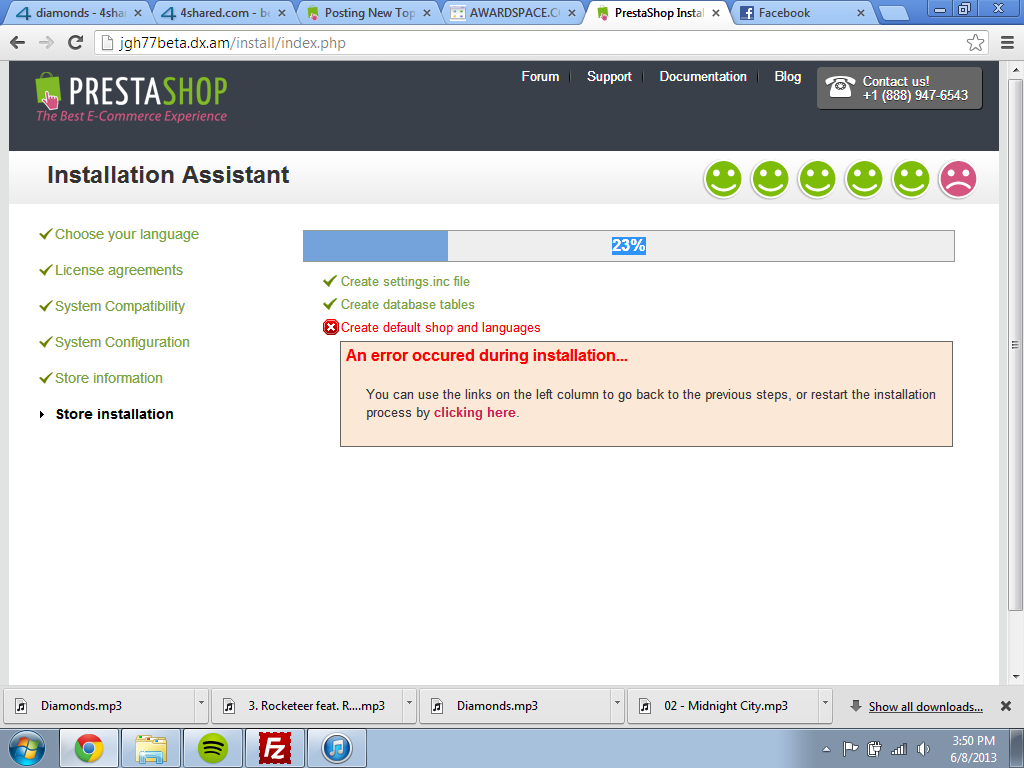
Task: Open the new tab button
Action: pos(893,13)
